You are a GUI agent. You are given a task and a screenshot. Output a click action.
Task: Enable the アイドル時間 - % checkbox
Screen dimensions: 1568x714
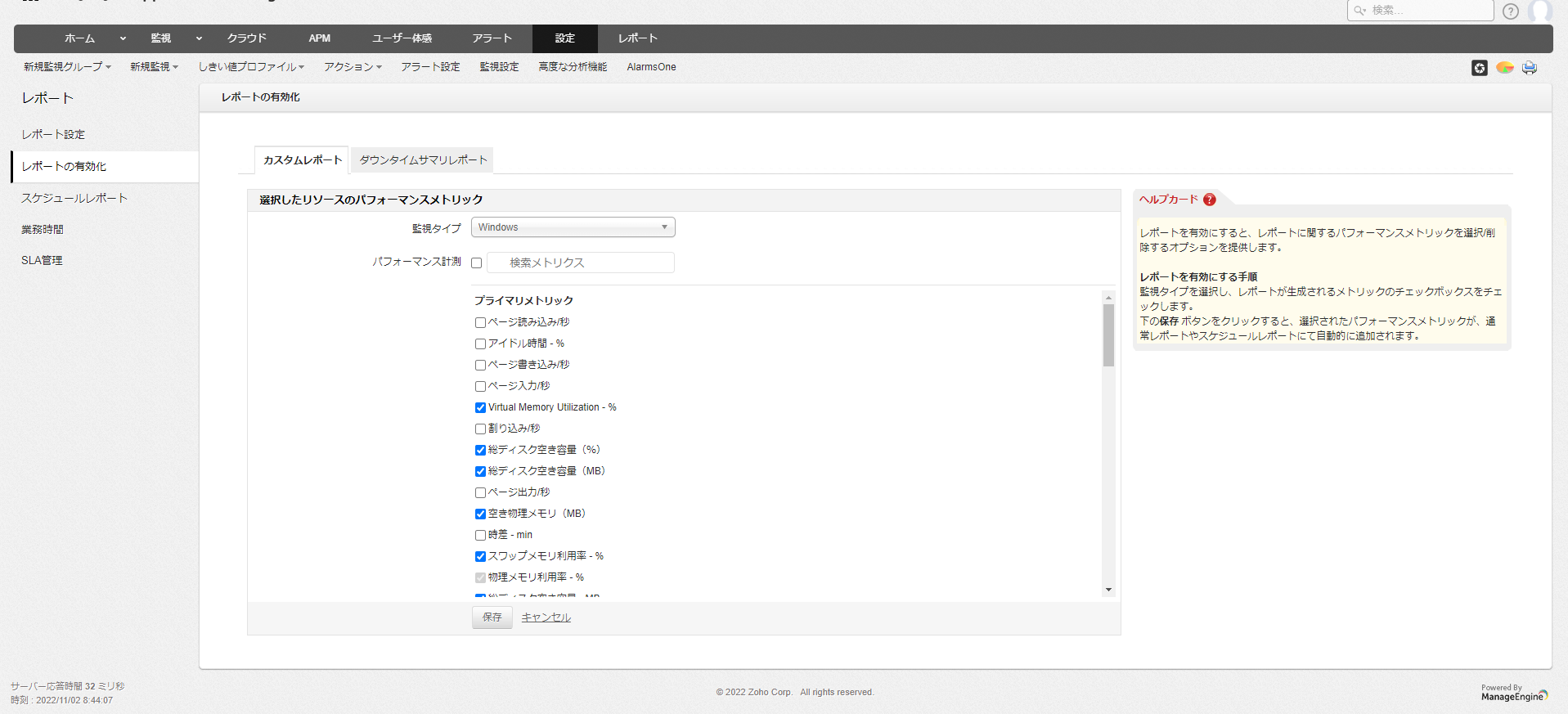[x=480, y=344]
